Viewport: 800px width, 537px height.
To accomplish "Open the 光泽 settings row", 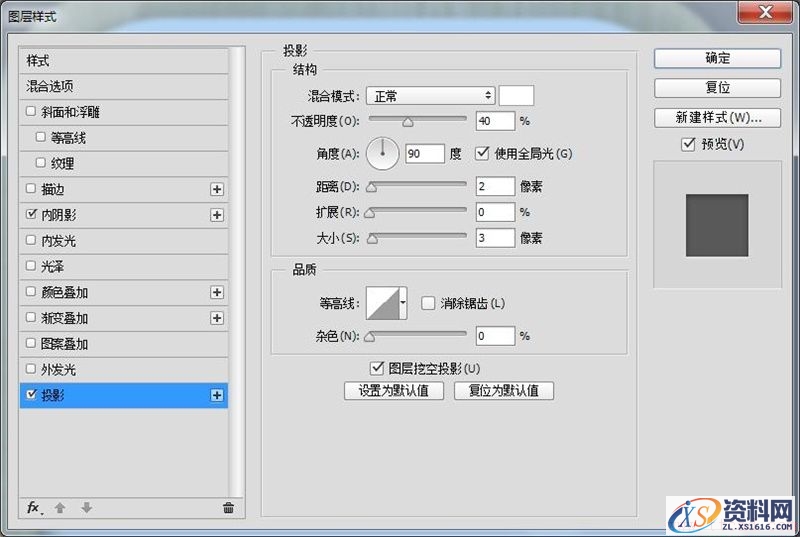I will pos(123,266).
